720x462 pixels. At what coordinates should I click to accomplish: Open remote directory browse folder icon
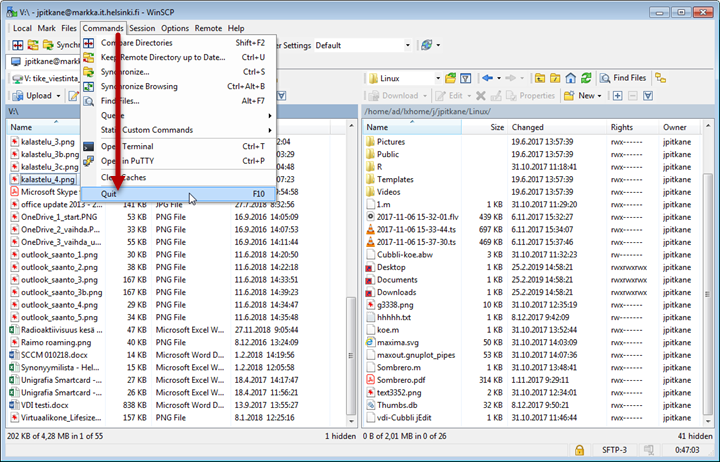(x=450, y=78)
